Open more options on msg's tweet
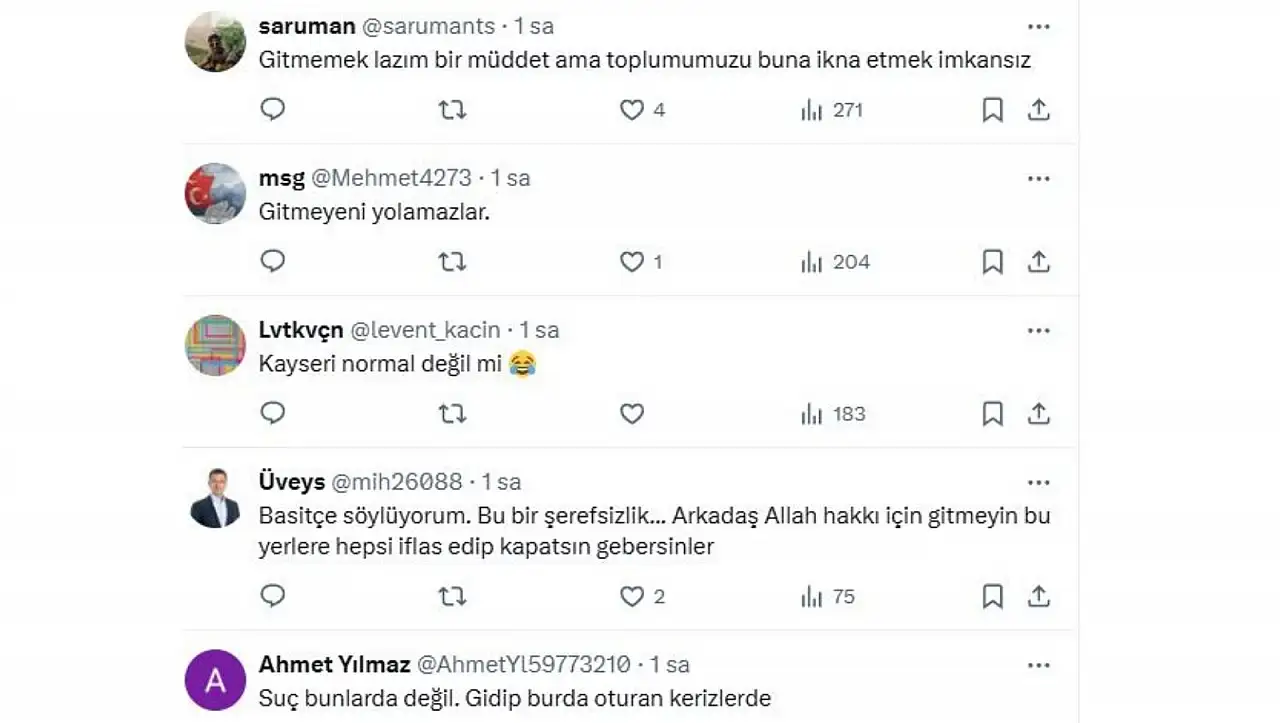Viewport: 1280px width, 723px height. 1039,179
